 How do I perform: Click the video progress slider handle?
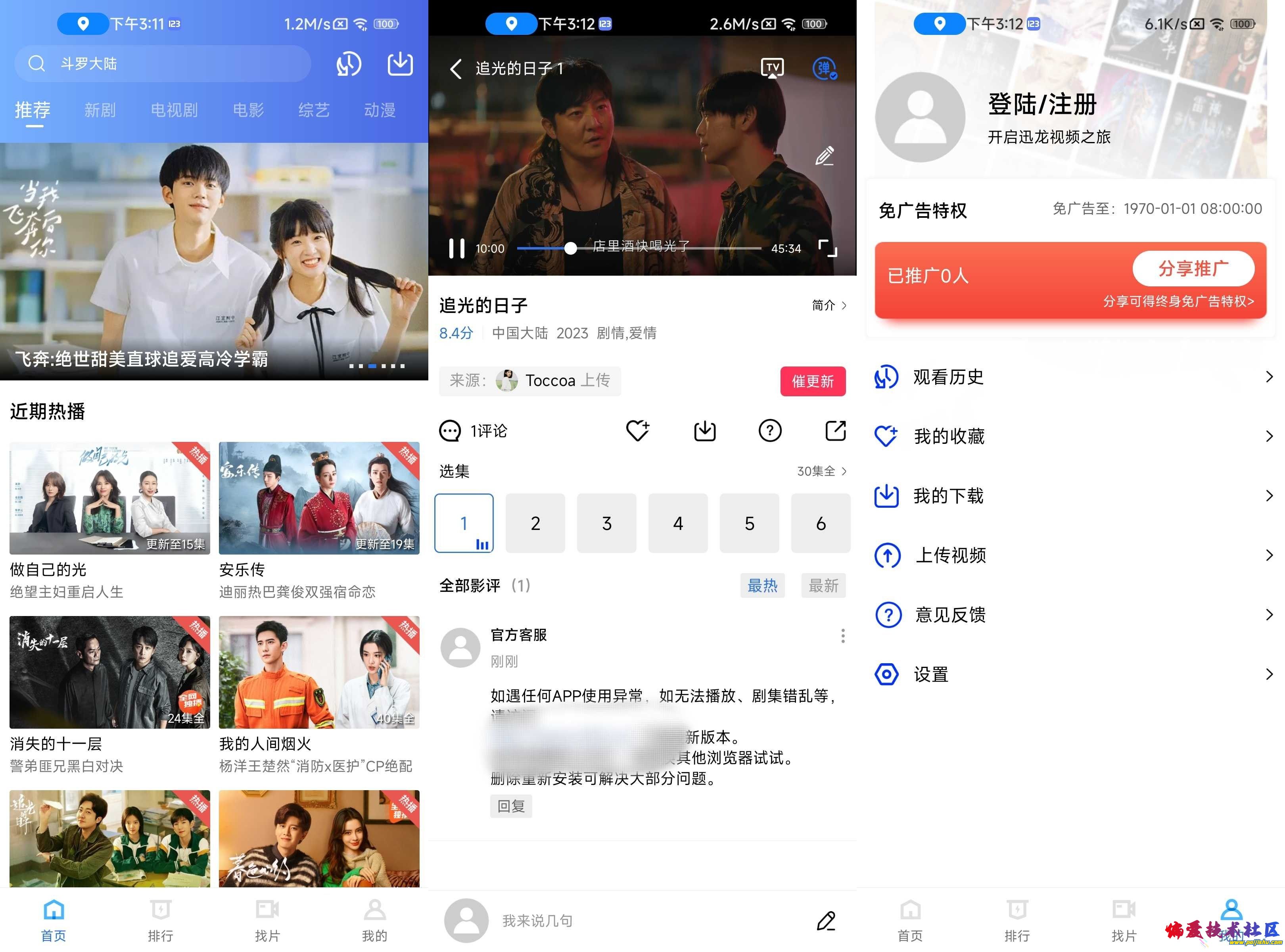[570, 248]
